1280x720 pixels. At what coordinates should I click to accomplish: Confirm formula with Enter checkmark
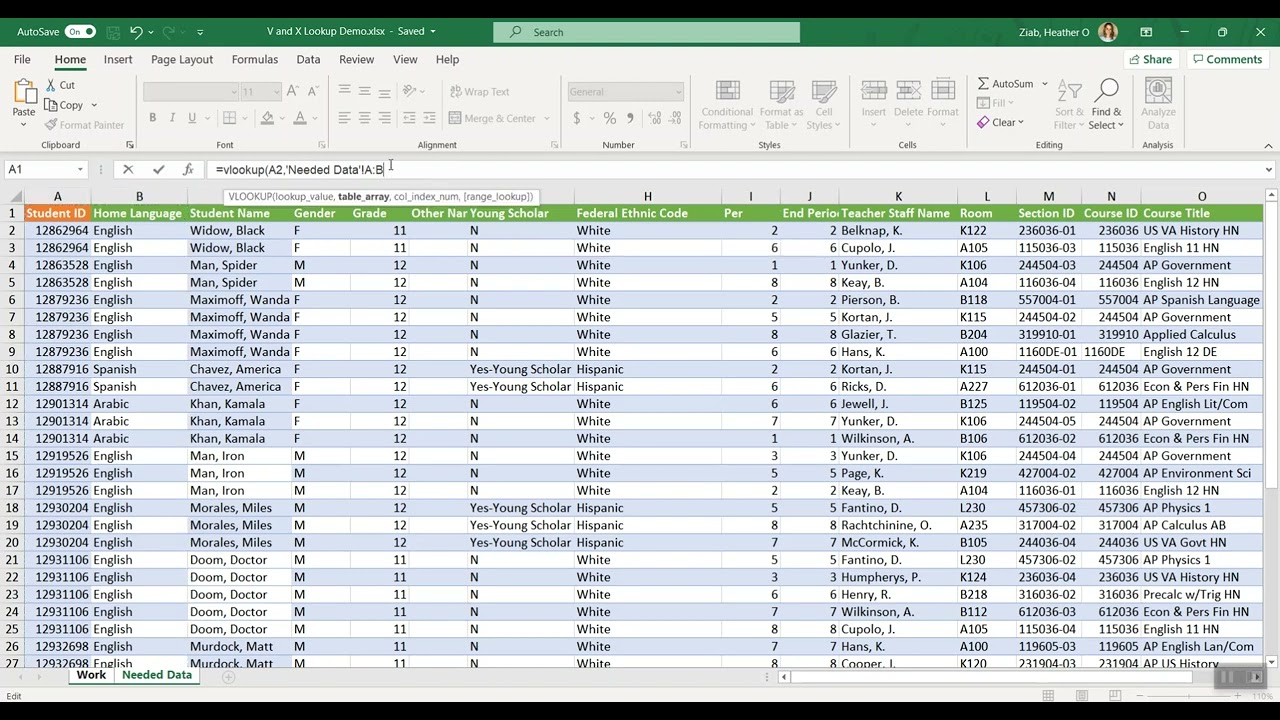[x=158, y=170]
